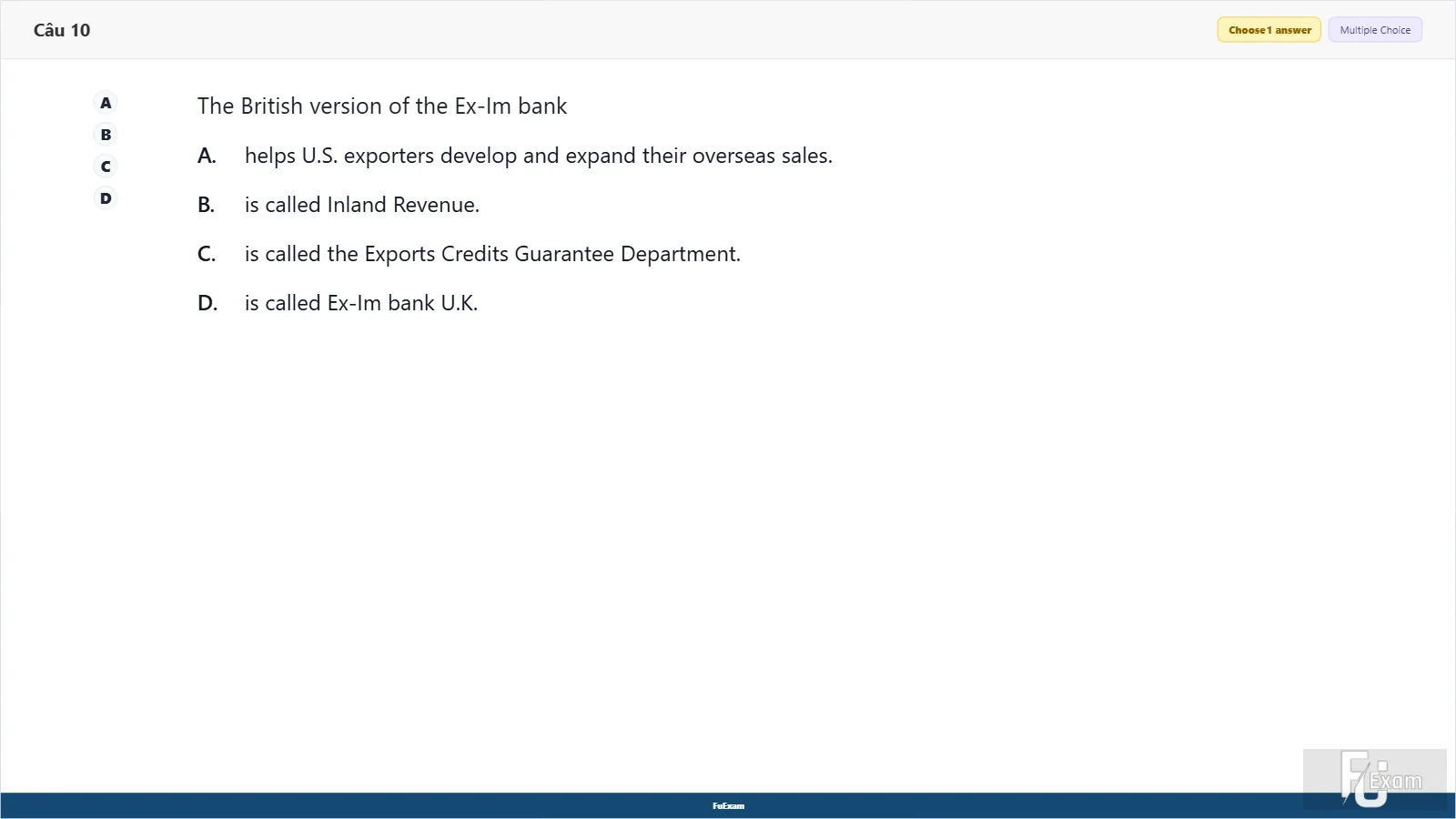The image size is (1456, 819).
Task: Click the 'Multiple Choice' purple badge
Action: point(1375,30)
